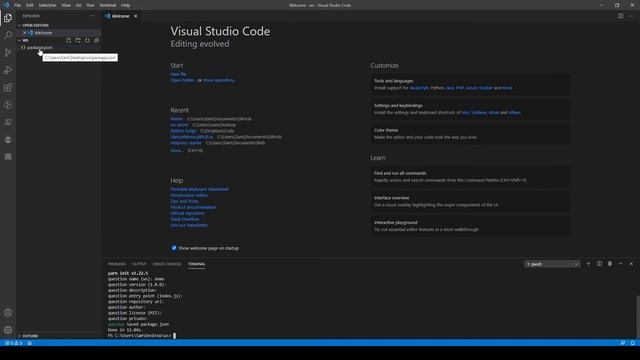Switch to the Problems panel tab
Image resolution: width=640 pixels, height=360 pixels.
coord(117,264)
